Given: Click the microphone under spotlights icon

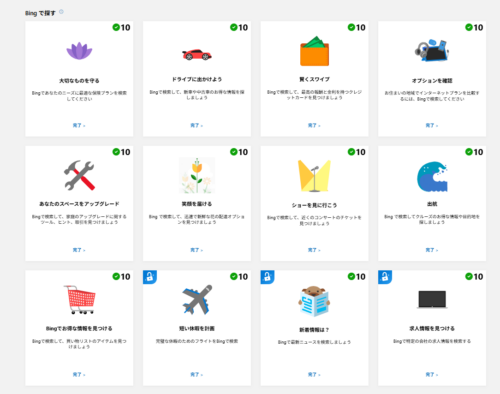Looking at the screenshot, I should coord(314,176).
